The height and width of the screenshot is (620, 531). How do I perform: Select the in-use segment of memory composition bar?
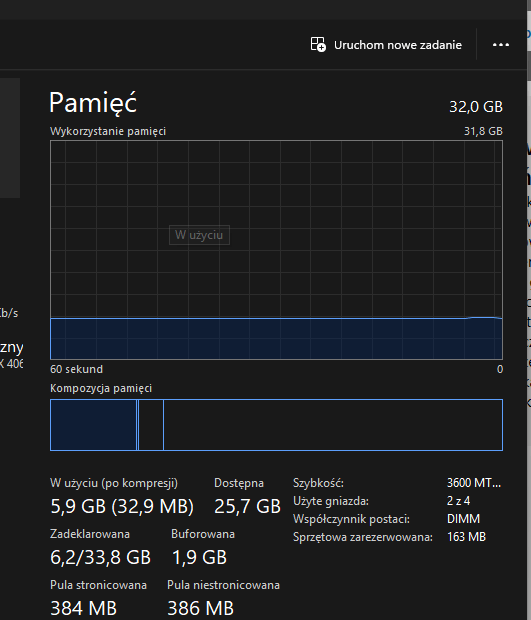93,425
